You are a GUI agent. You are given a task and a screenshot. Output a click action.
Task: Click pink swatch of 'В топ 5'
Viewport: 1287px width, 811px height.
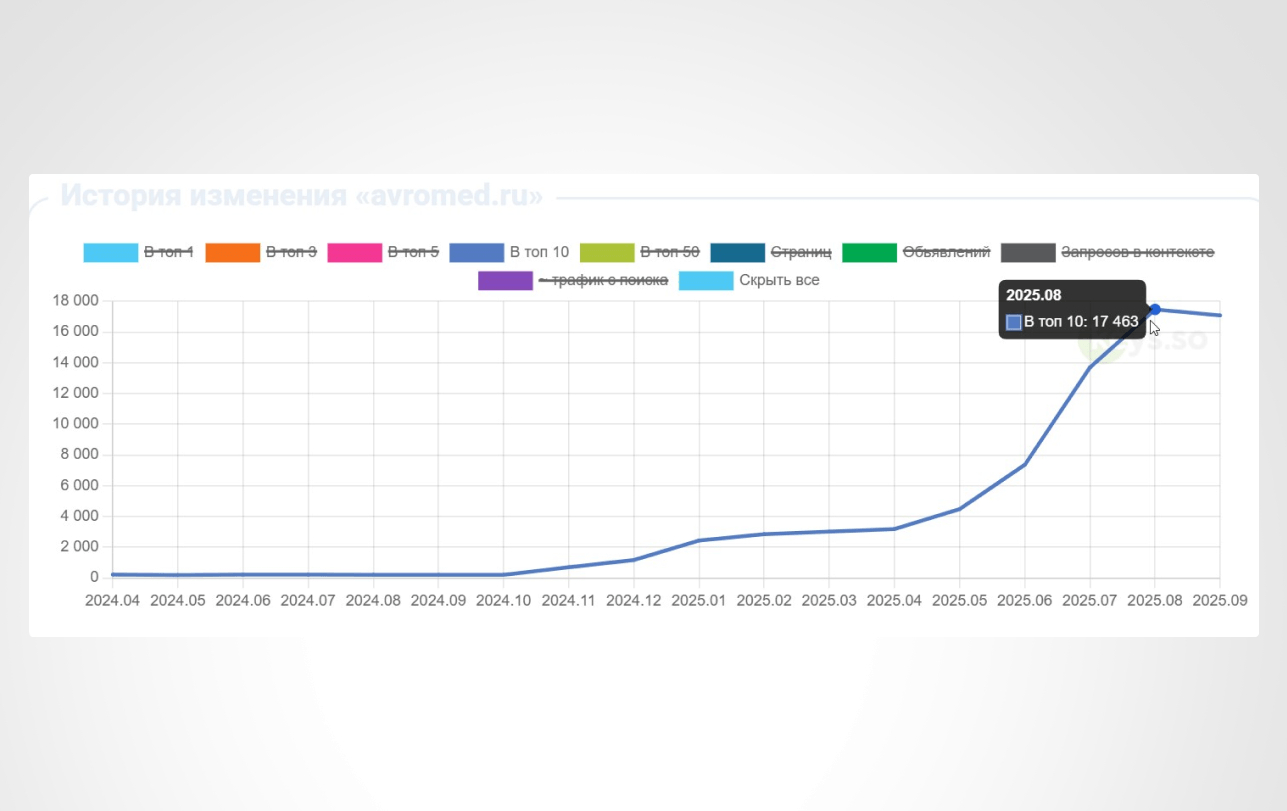click(x=355, y=253)
